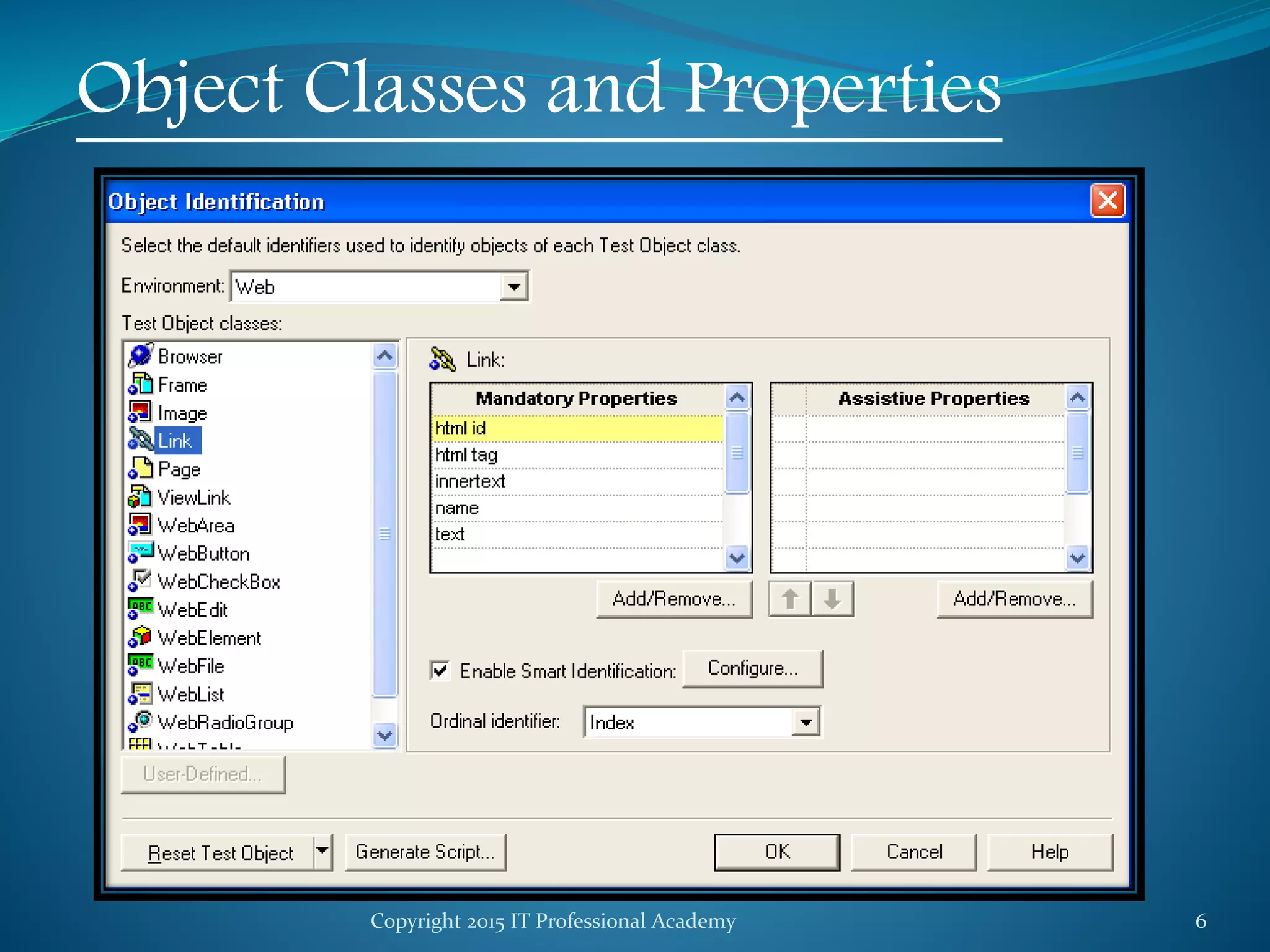Select Browser in Test Object classes
The height and width of the screenshot is (952, 1270).
coord(190,356)
